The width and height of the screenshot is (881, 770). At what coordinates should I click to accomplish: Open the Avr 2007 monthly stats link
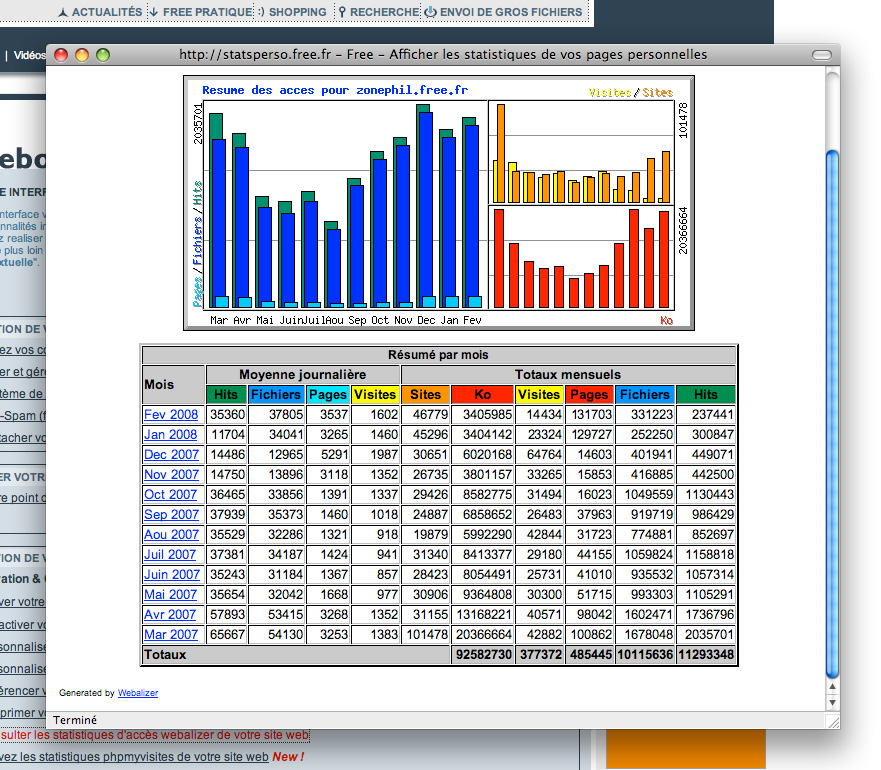(170, 615)
